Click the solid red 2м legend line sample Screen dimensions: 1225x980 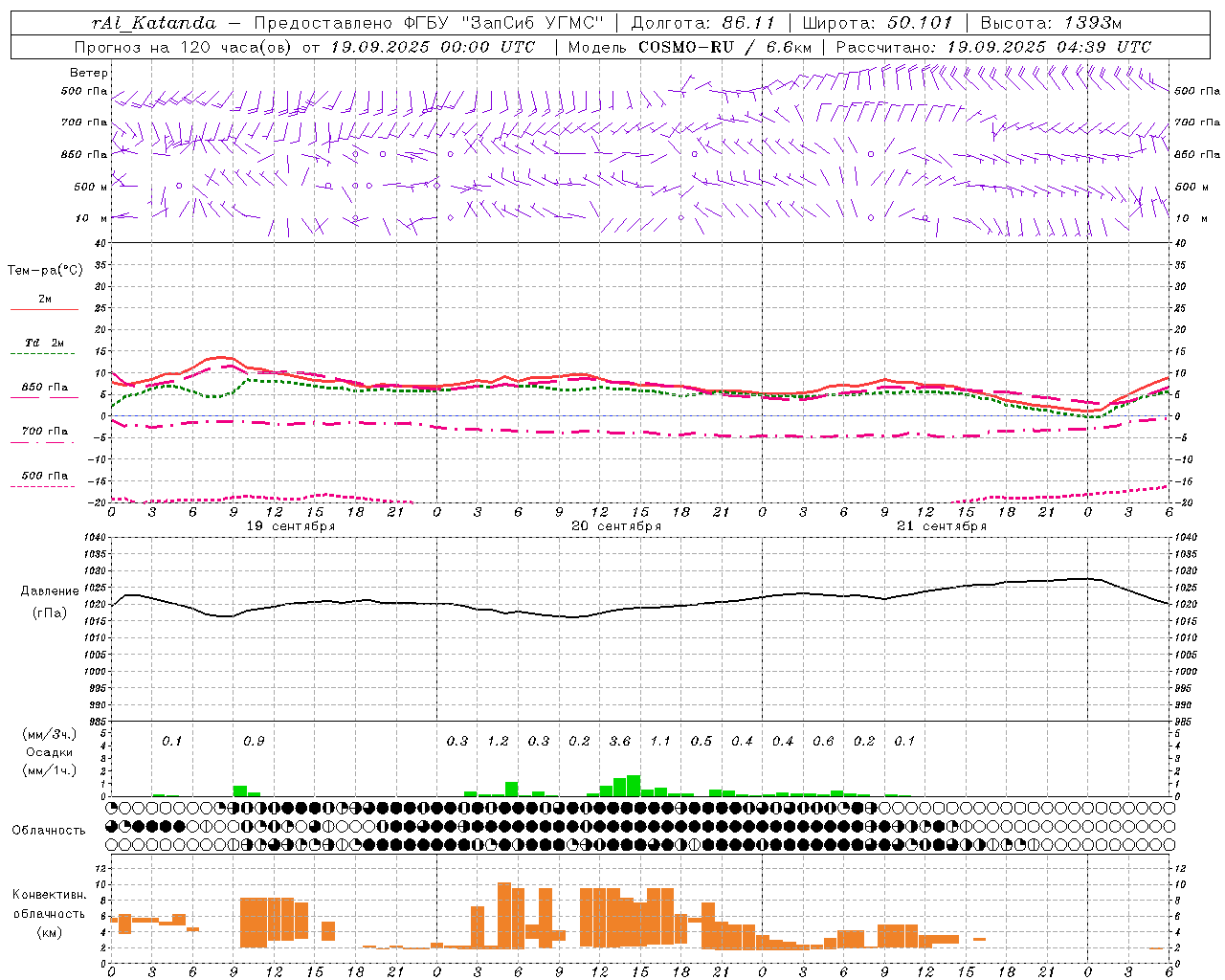tap(44, 309)
